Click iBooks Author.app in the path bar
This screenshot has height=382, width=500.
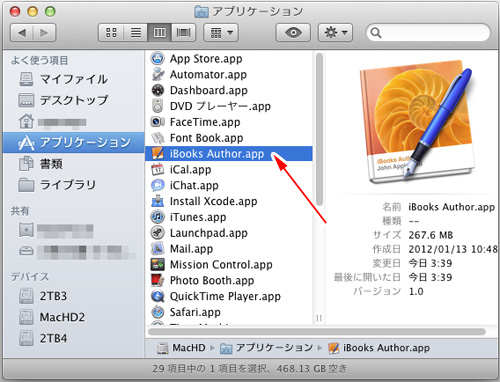[379, 348]
